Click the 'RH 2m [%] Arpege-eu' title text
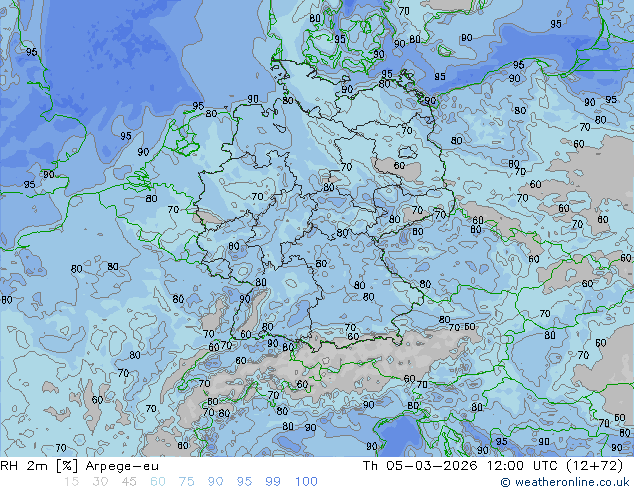Screen dimensions: 634x490 tap(79, 466)
